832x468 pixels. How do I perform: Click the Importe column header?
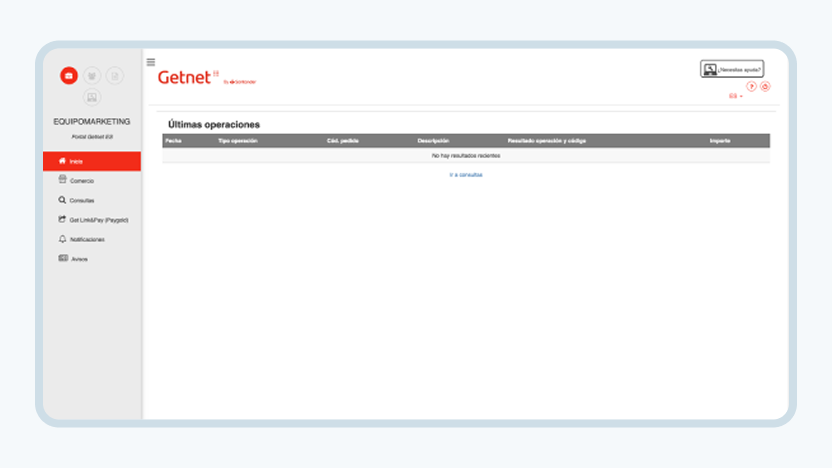720,141
